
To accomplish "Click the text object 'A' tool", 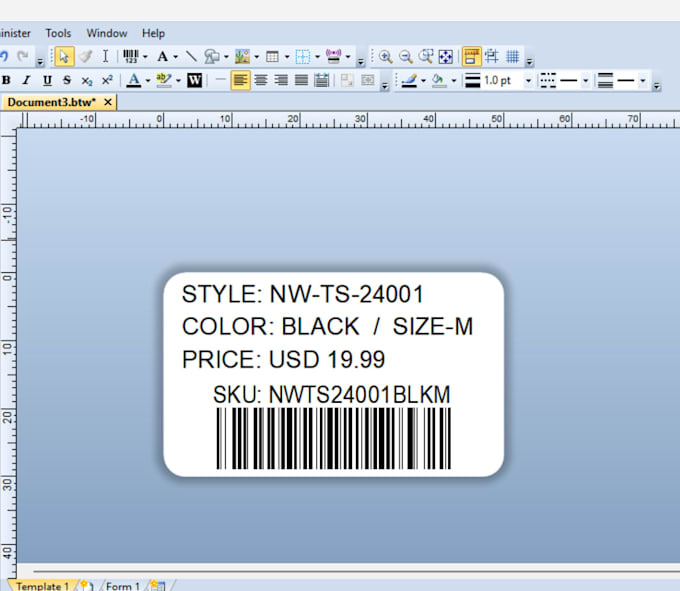I will [162, 56].
